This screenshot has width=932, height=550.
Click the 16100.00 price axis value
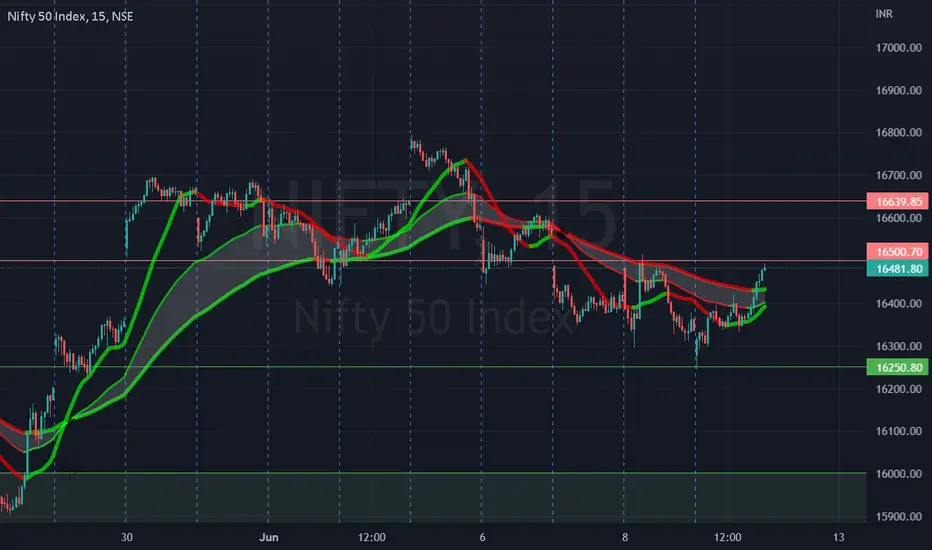[899, 431]
